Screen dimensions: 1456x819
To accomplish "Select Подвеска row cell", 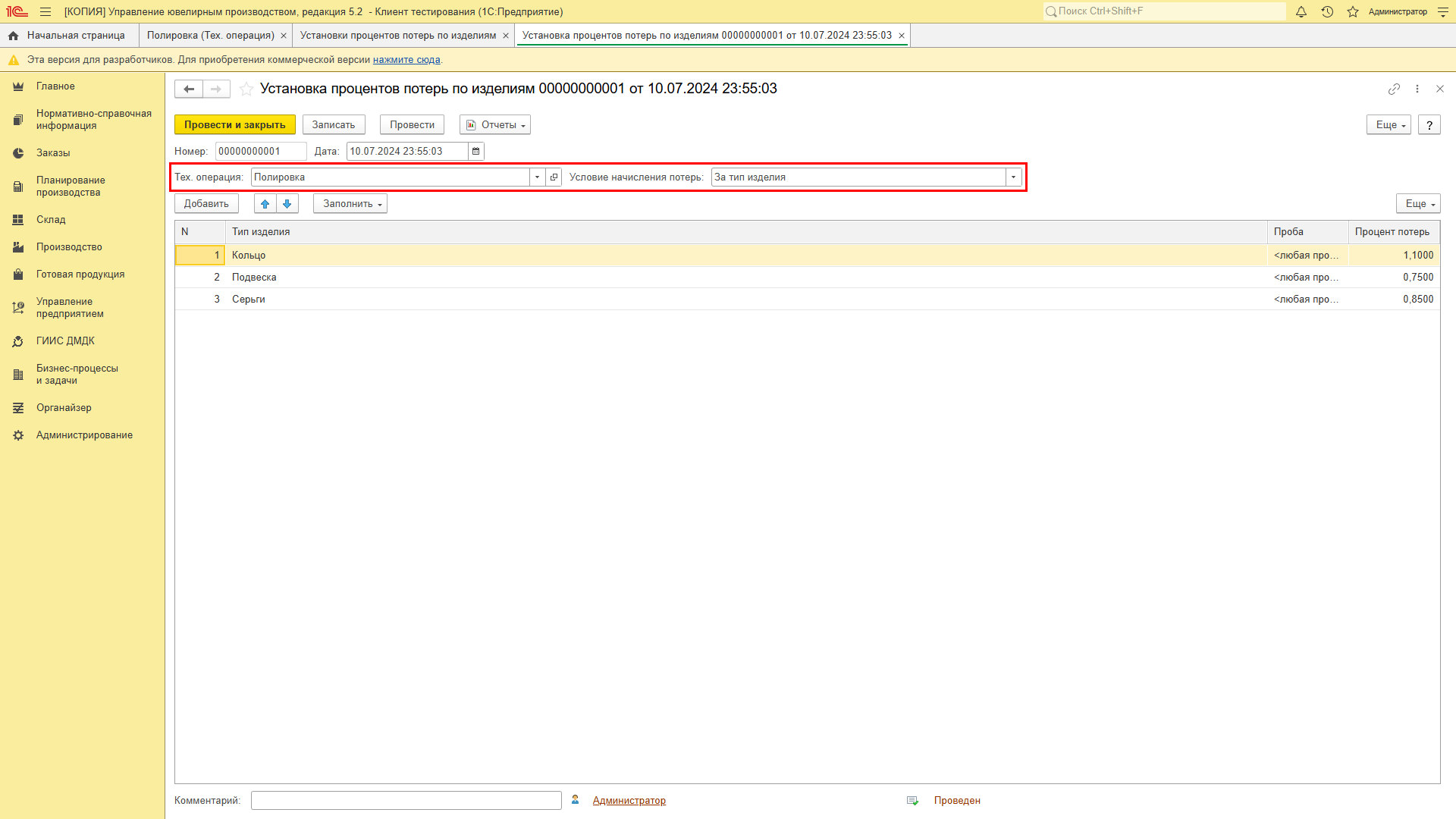I will [745, 277].
